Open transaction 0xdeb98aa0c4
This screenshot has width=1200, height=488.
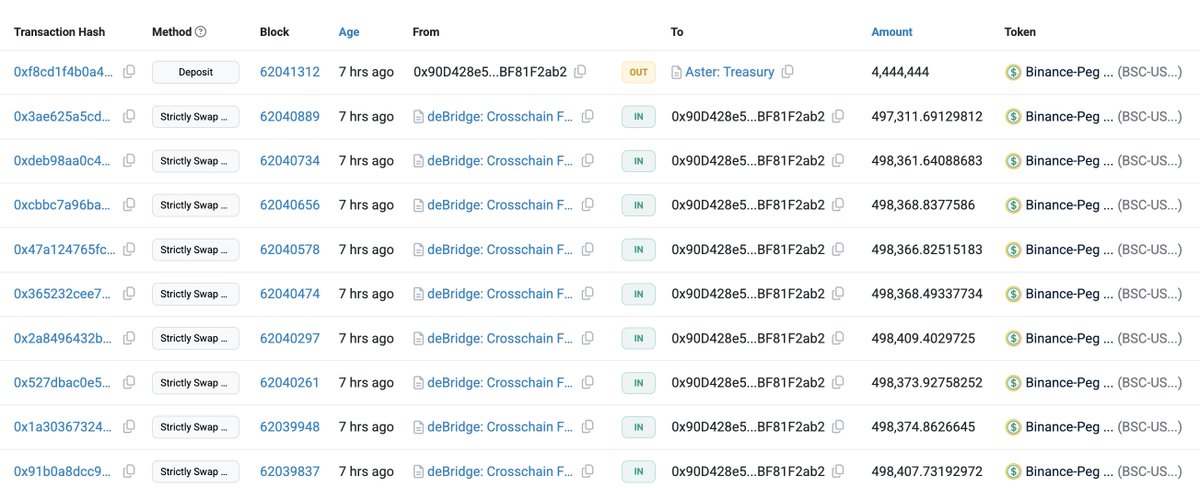tap(63, 161)
